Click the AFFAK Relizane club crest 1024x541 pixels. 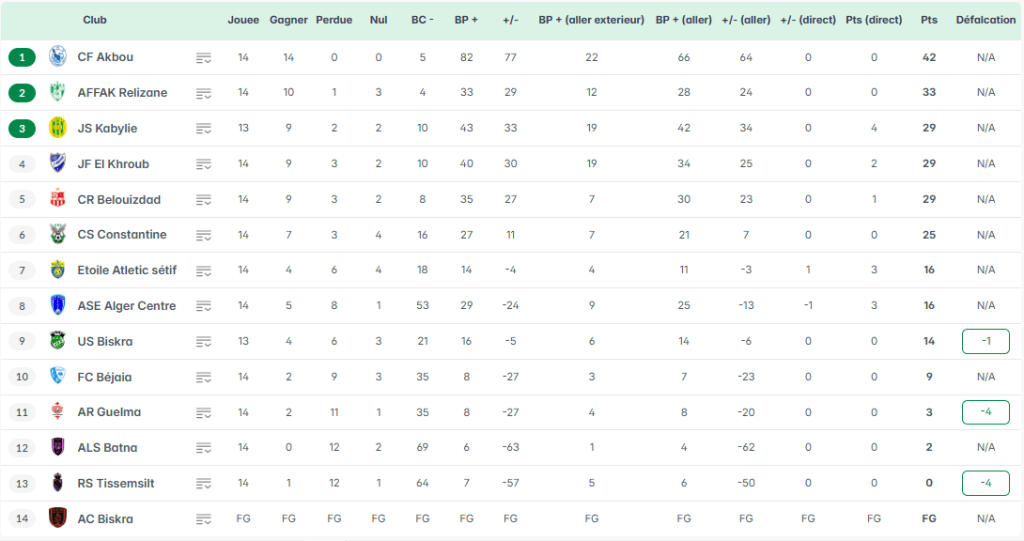(57, 93)
